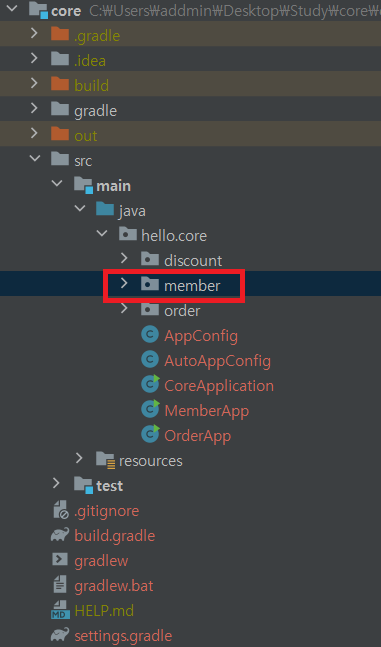Select the gradlew file name

[x=101, y=561]
